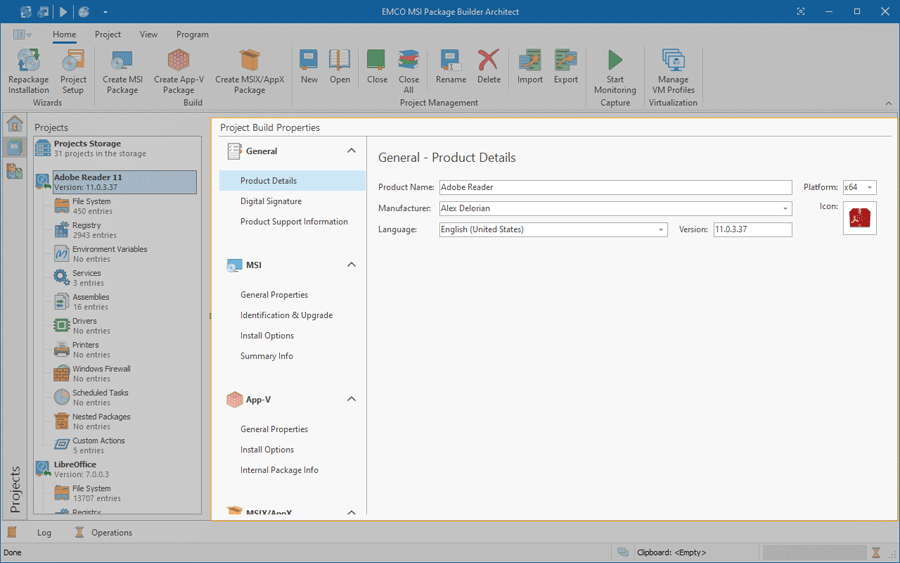Image resolution: width=900 pixels, height=563 pixels.
Task: Rename the selected project
Action: point(451,67)
